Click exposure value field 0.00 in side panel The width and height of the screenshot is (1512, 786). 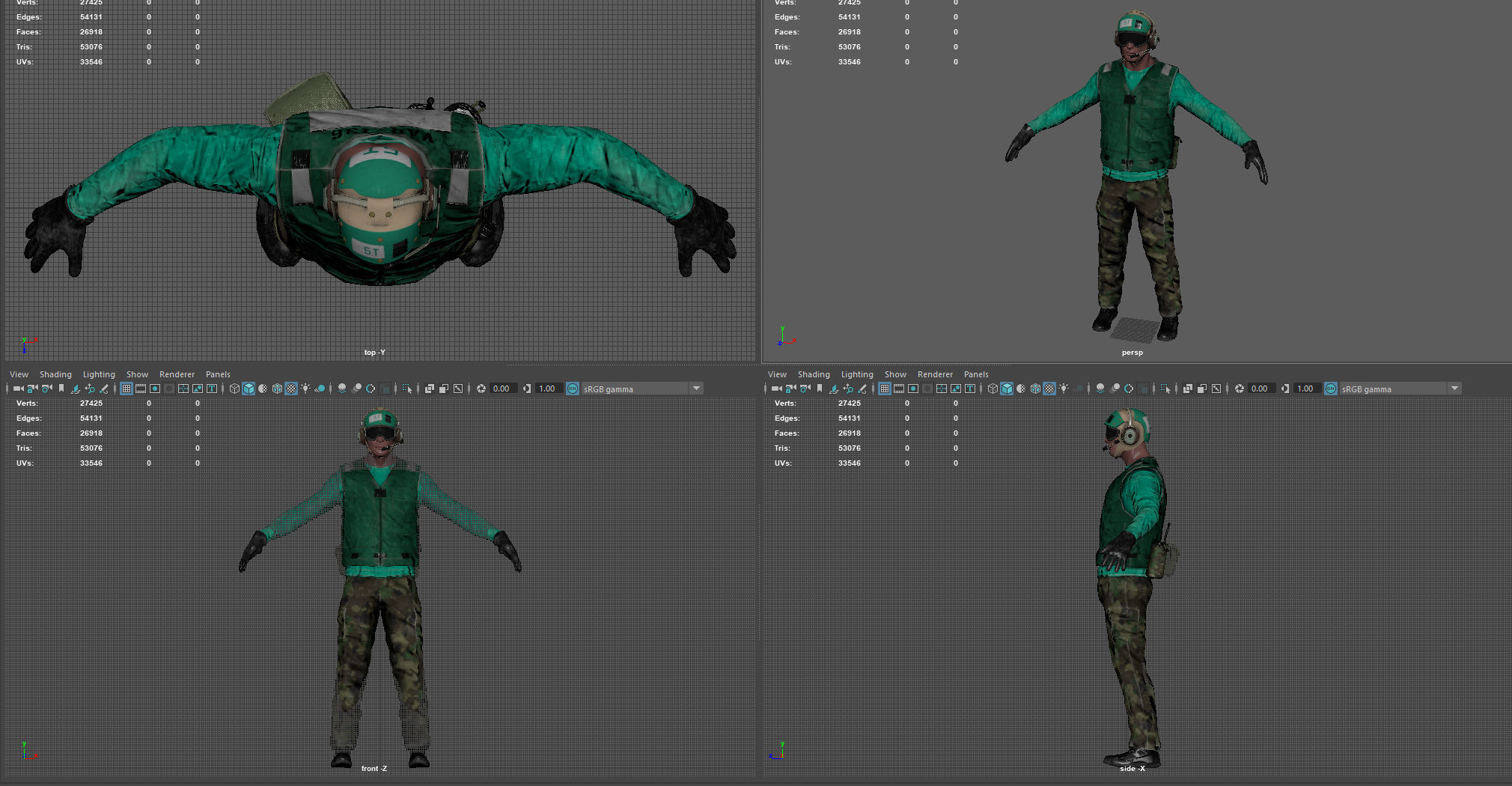pos(1261,389)
